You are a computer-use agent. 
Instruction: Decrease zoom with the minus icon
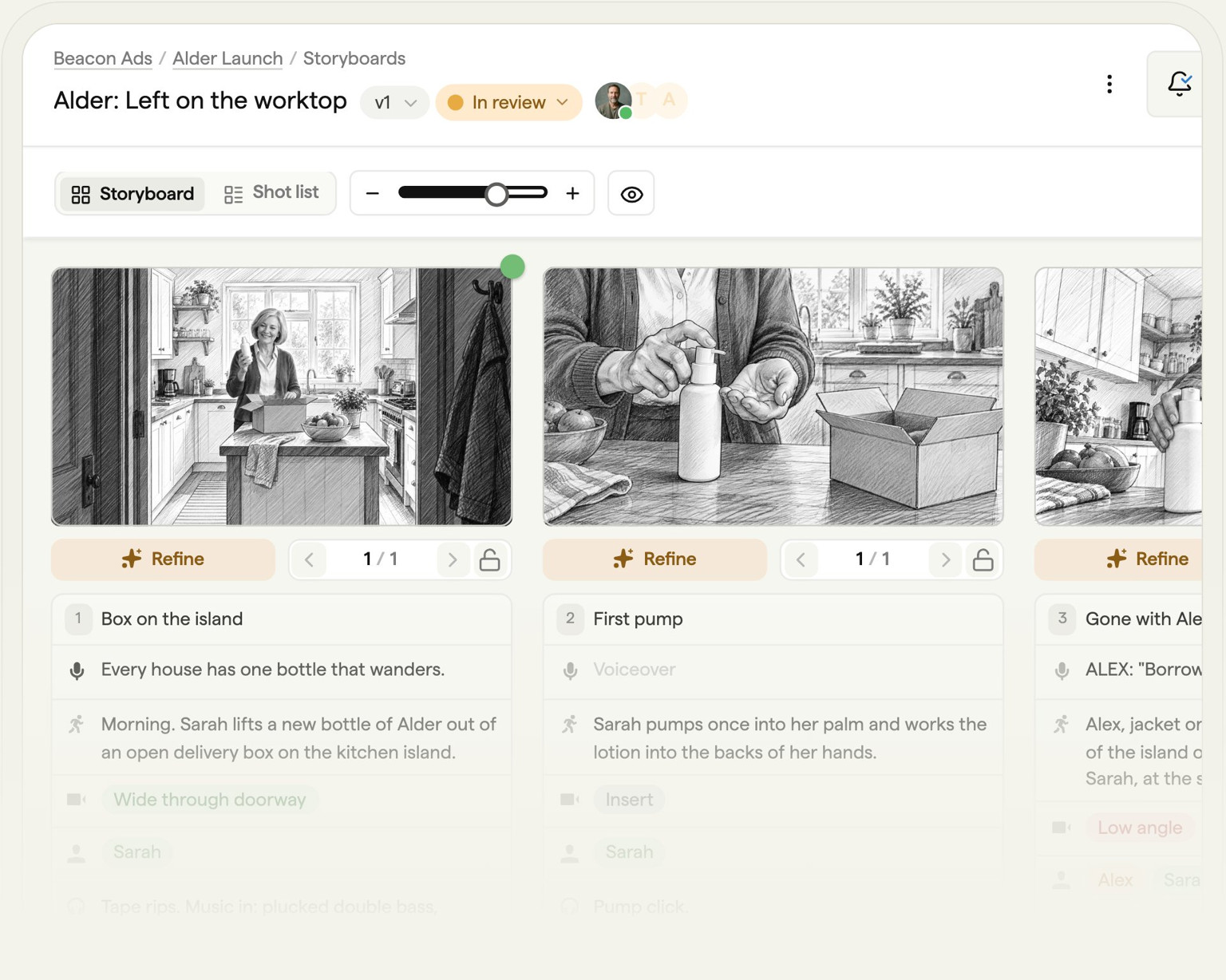click(x=372, y=193)
